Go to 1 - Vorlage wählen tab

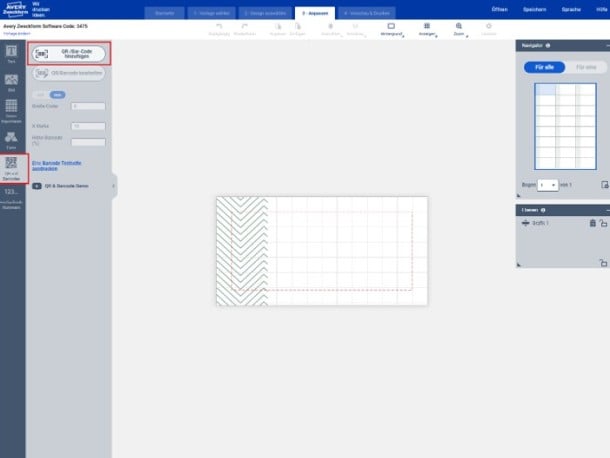click(x=211, y=13)
